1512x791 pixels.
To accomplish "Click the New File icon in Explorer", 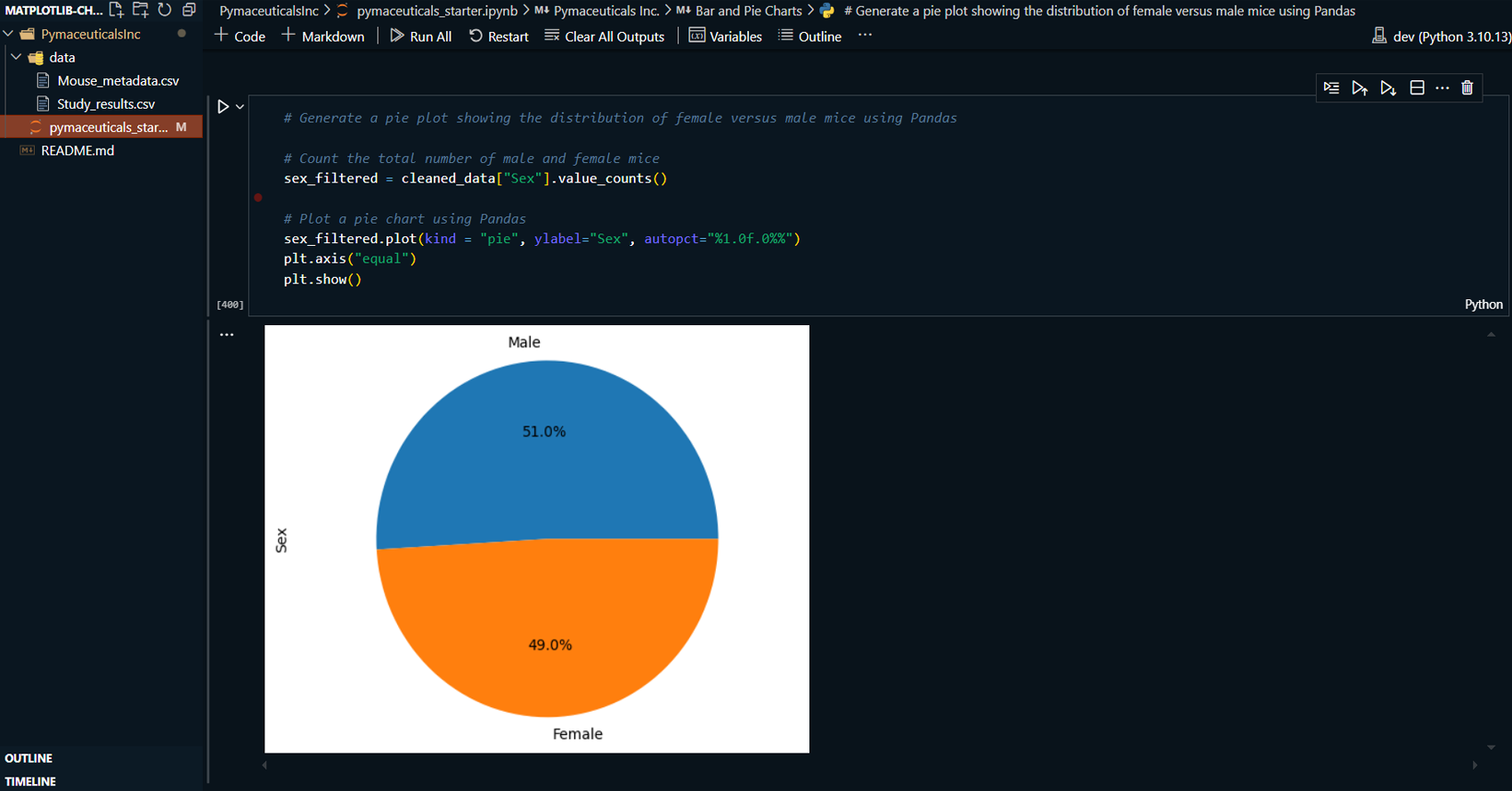I will coord(116,10).
